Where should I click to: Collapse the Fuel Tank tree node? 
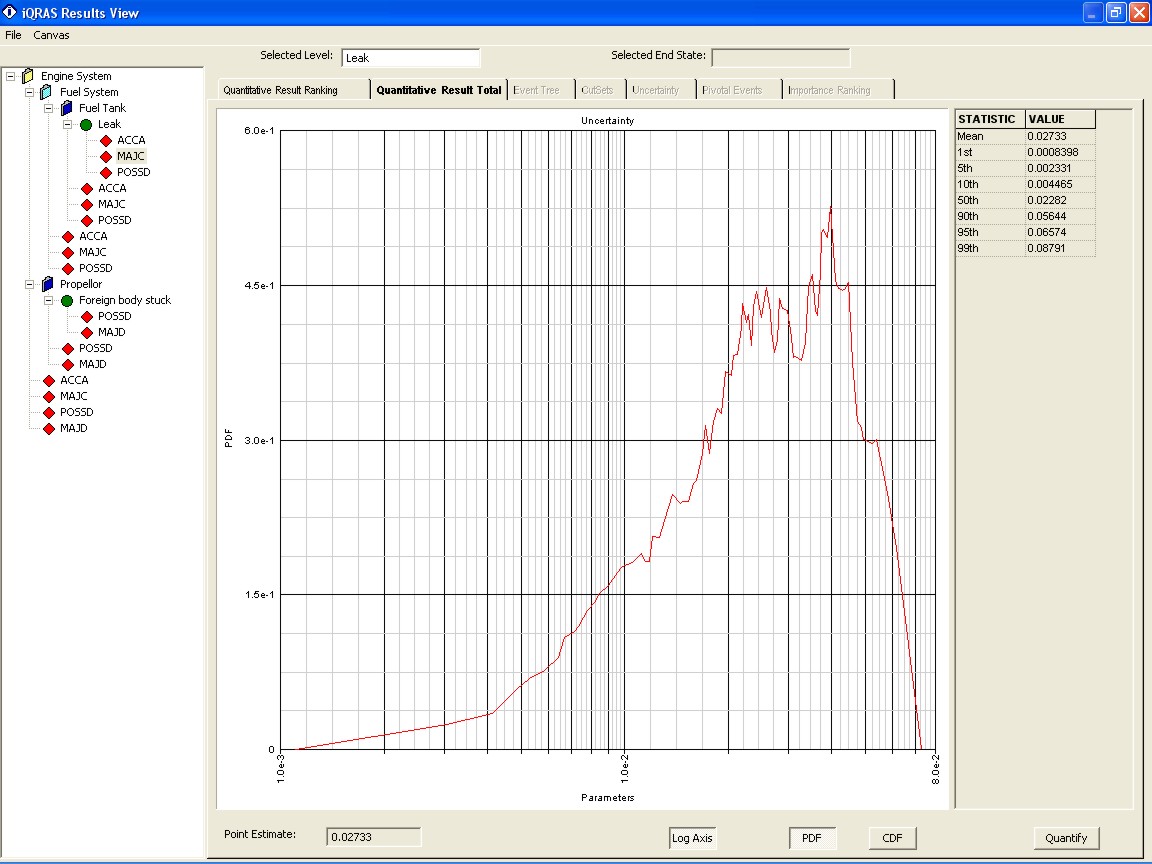[x=48, y=108]
